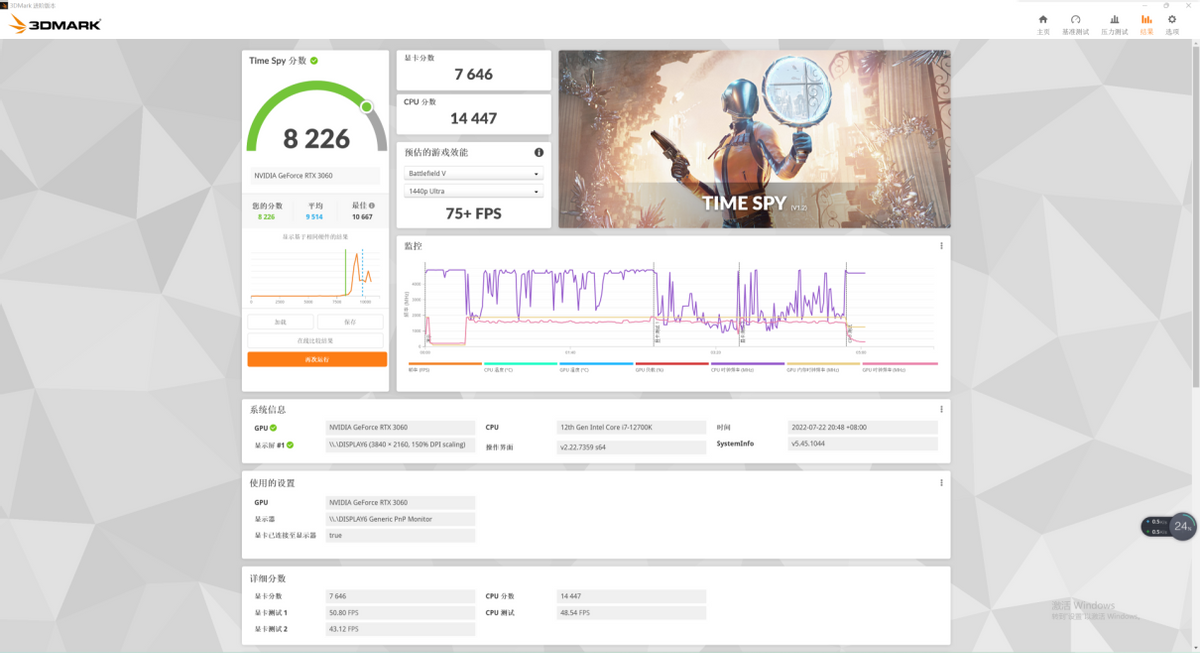
Task: Click the SystemInfo version v5.45.1044
Action: (x=862, y=444)
